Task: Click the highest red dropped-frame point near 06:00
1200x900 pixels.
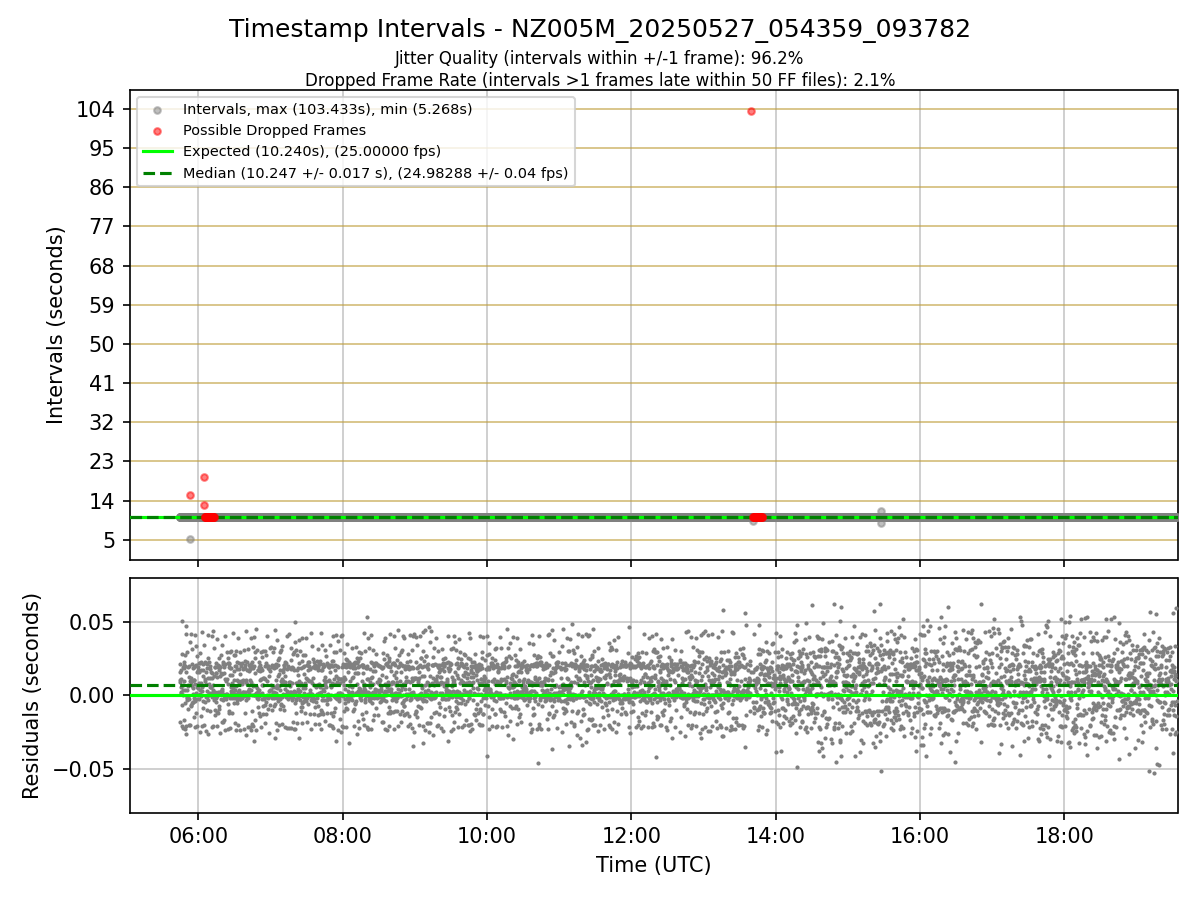Action: (204, 477)
